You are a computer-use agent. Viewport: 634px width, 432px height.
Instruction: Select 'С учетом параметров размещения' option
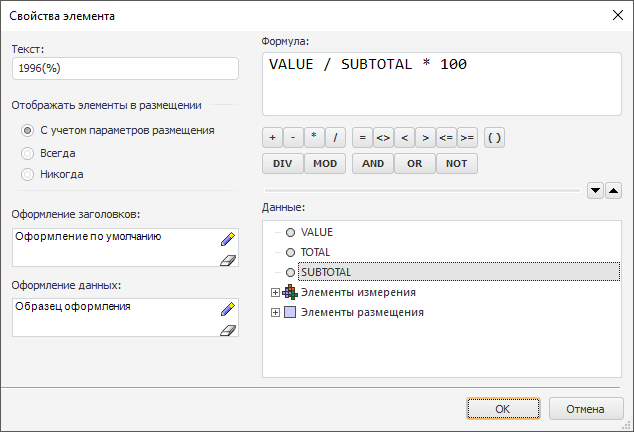(28, 130)
